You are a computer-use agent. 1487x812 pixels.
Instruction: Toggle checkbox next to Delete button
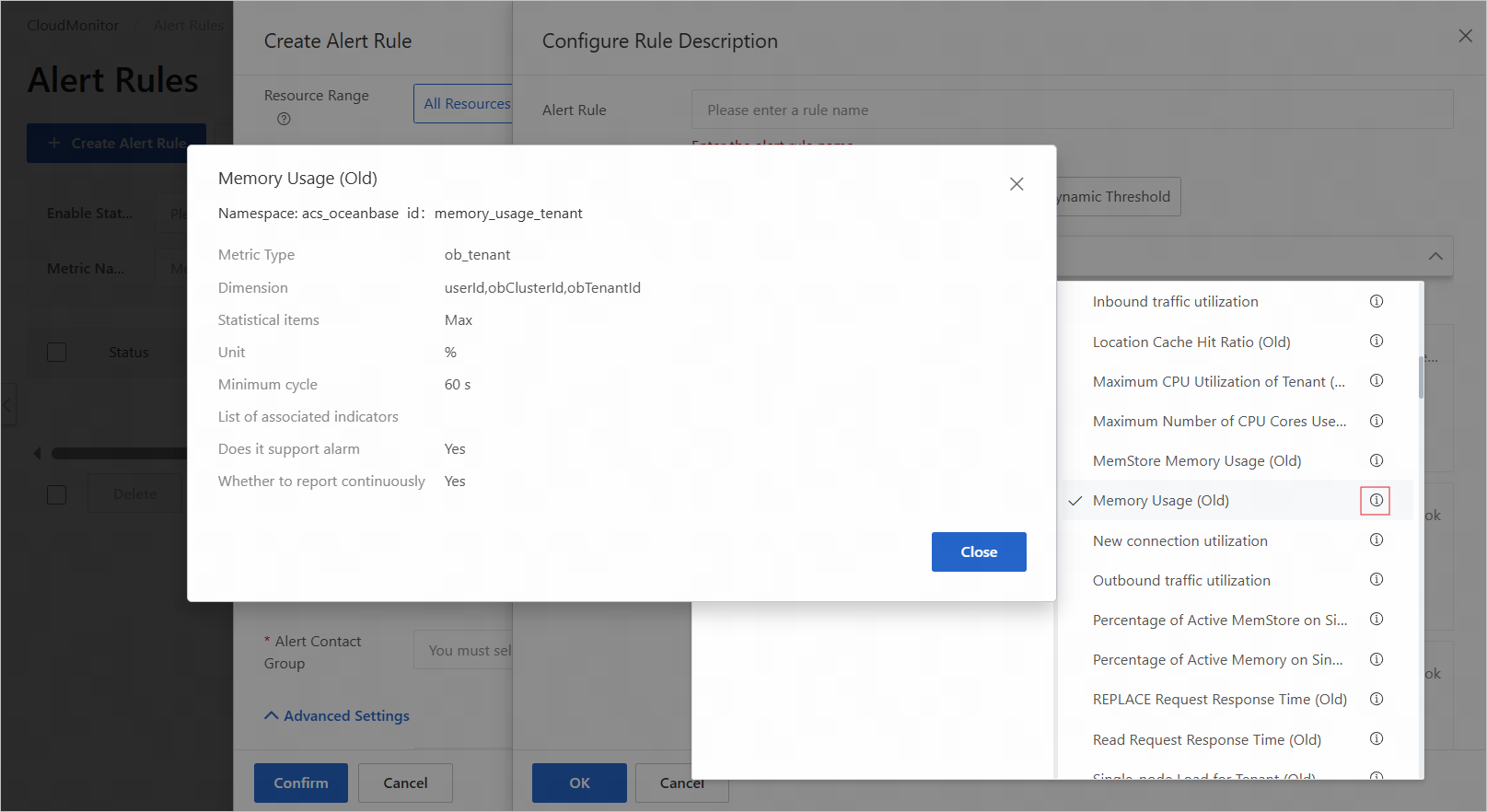click(x=57, y=494)
